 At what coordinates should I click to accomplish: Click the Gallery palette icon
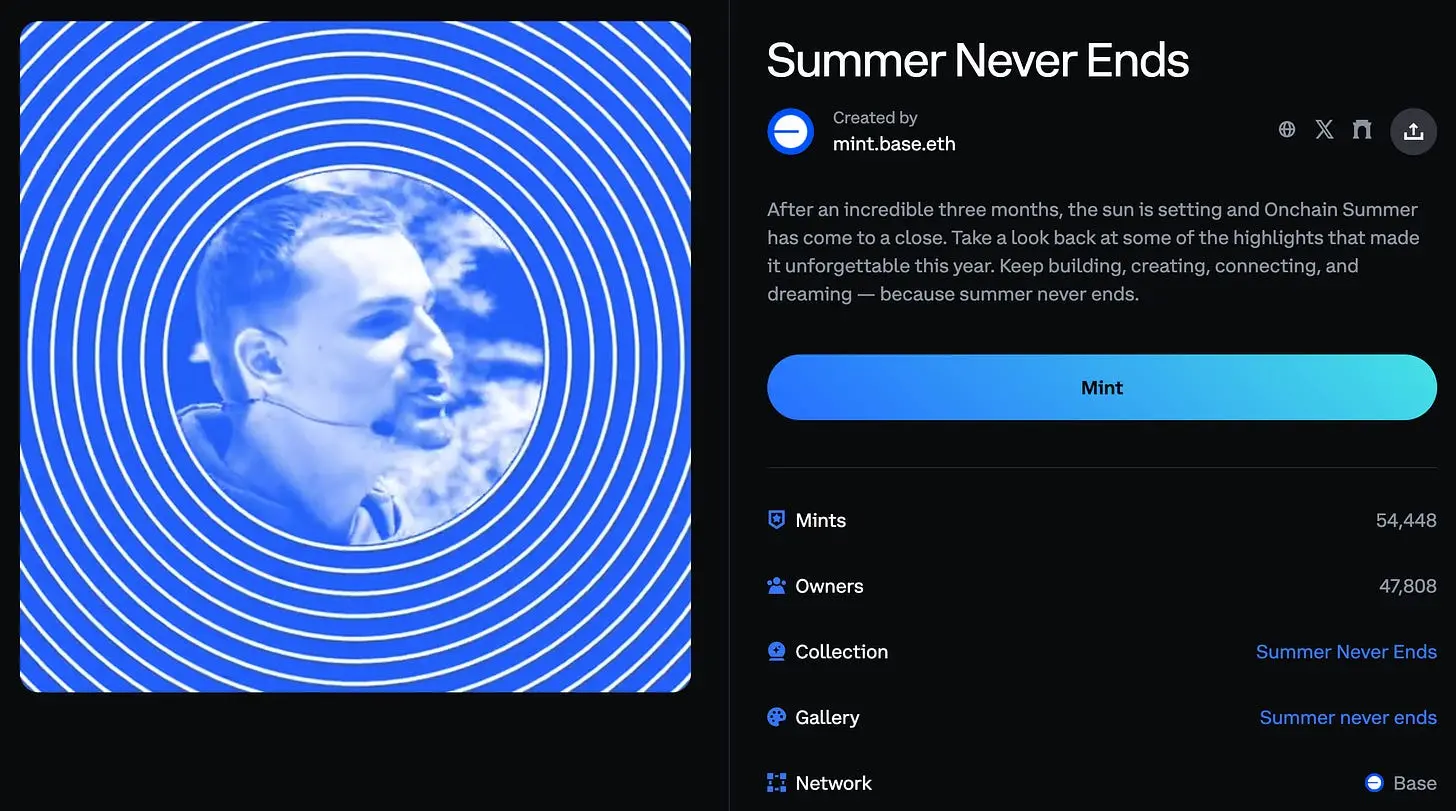(776, 717)
